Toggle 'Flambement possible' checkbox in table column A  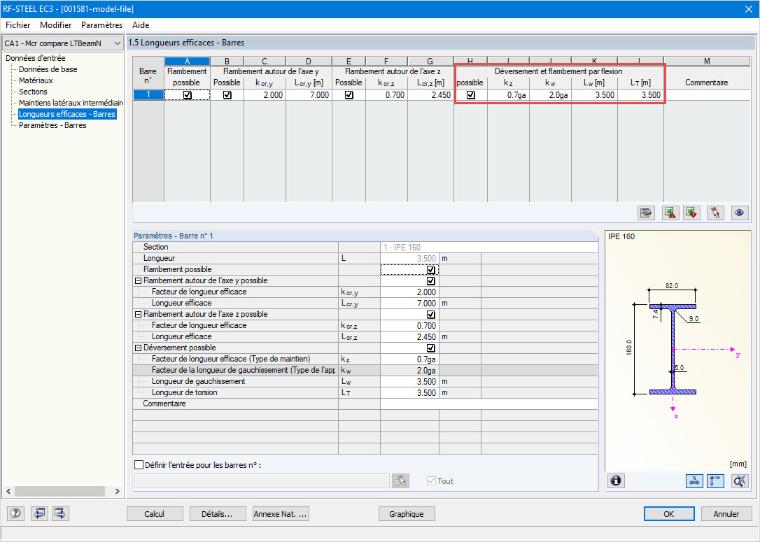[x=187, y=95]
